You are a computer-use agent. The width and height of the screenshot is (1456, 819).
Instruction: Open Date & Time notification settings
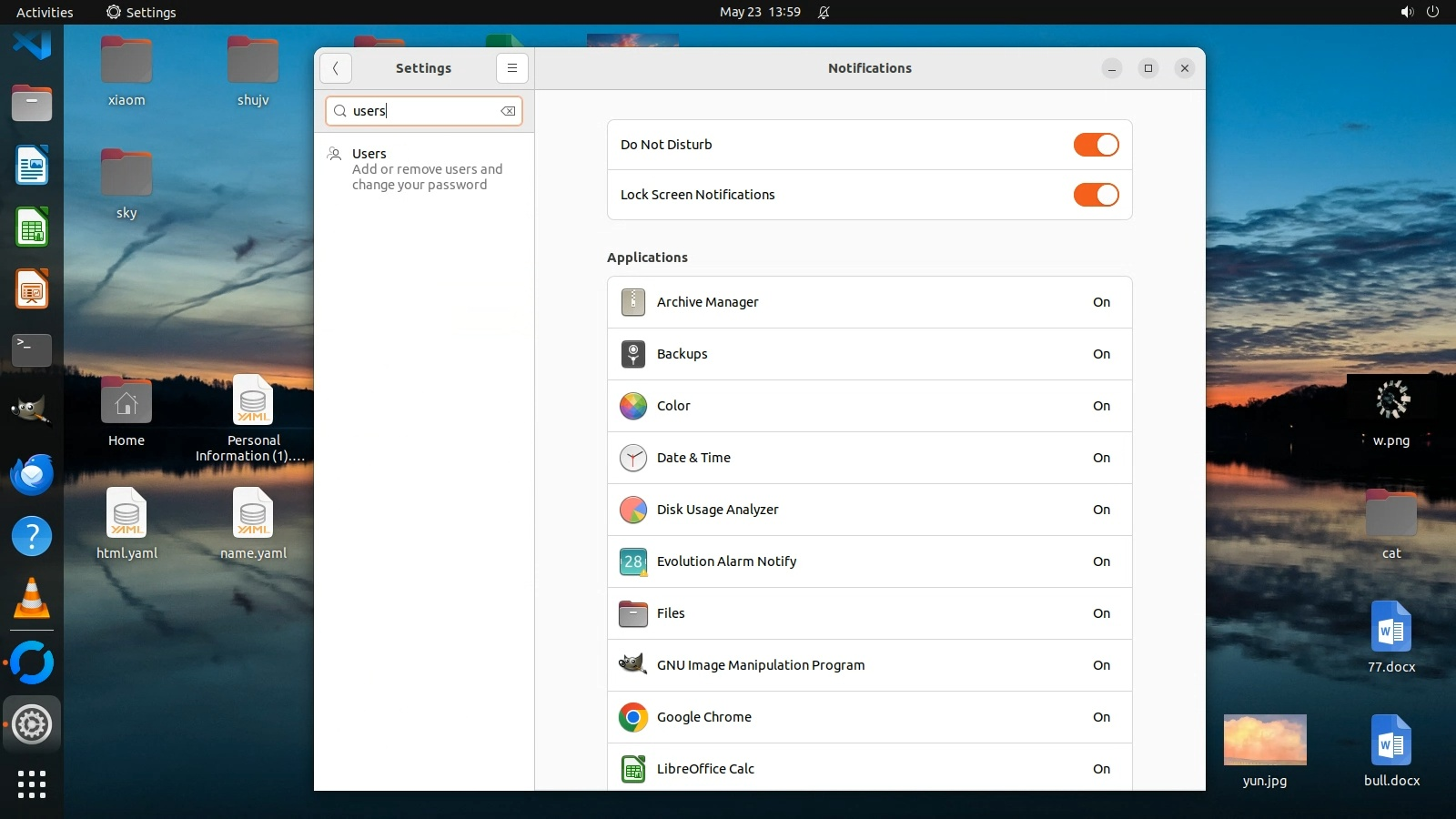click(x=869, y=458)
